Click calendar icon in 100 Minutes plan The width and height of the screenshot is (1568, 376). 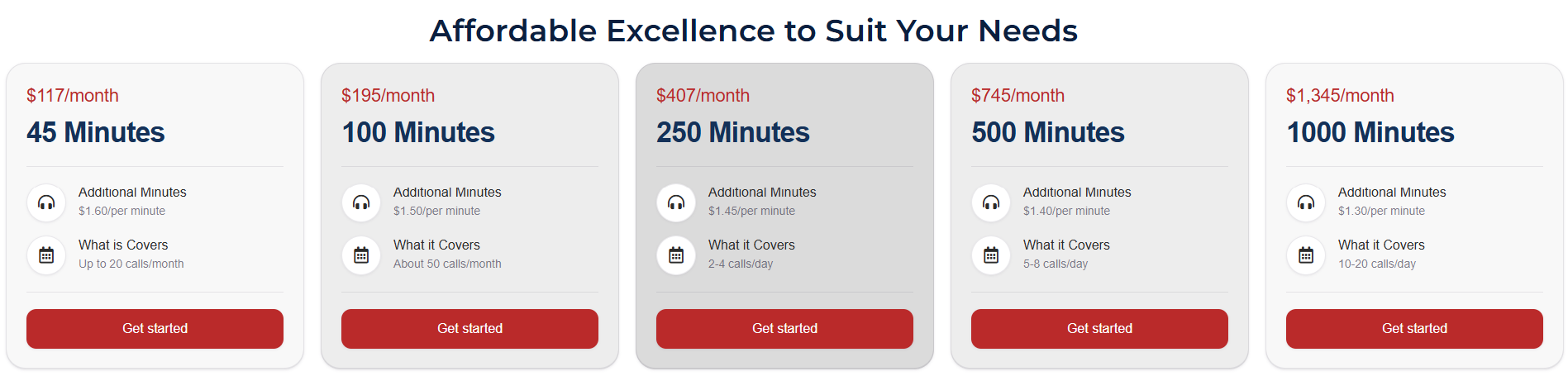tap(361, 255)
